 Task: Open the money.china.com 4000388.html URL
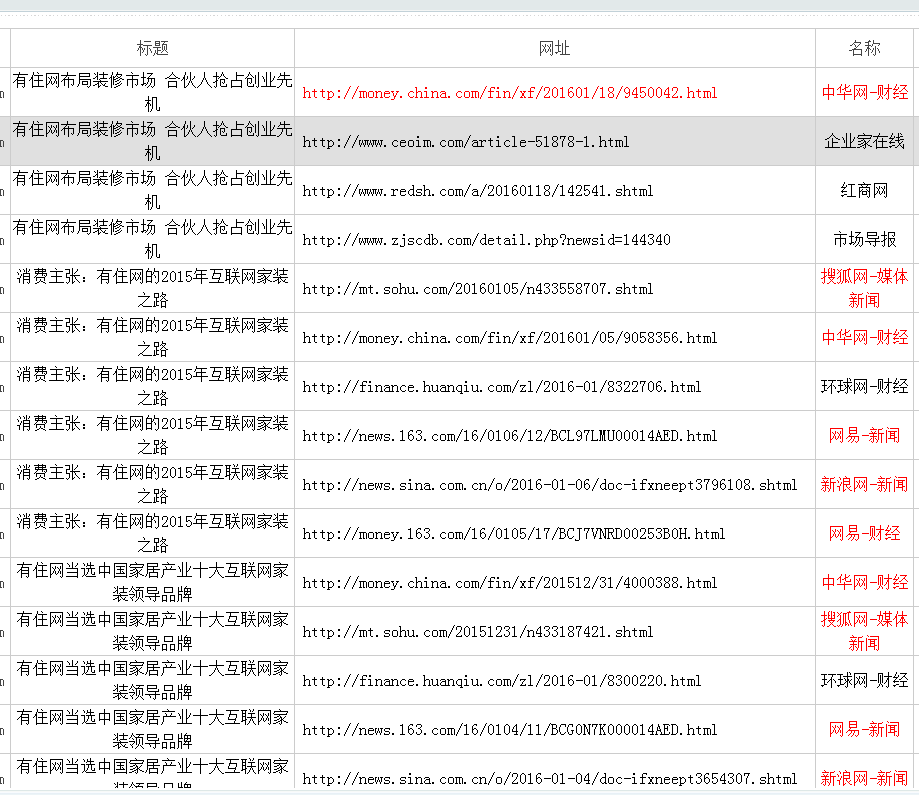(509, 583)
